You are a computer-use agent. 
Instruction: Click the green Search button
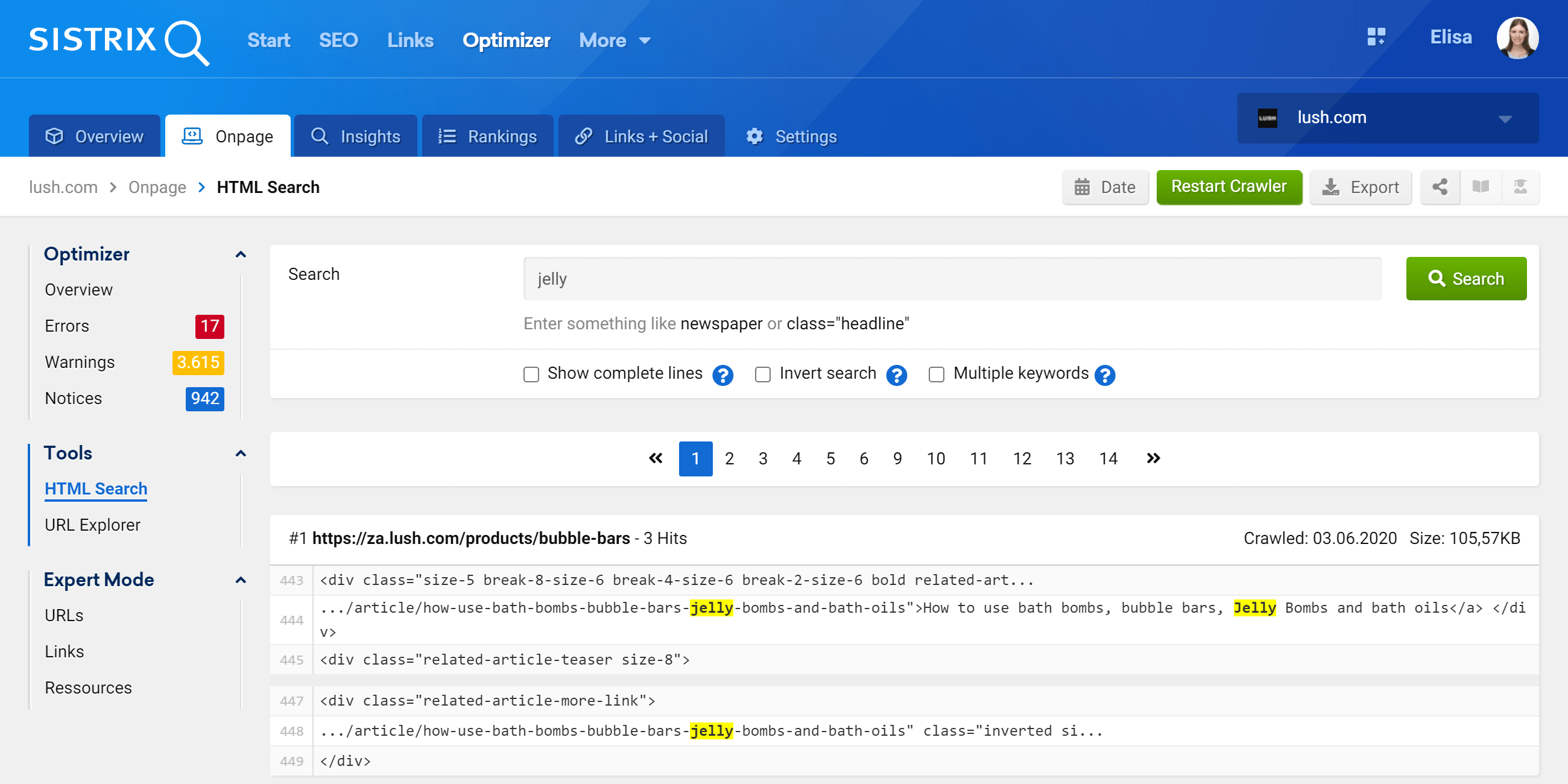(x=1465, y=279)
